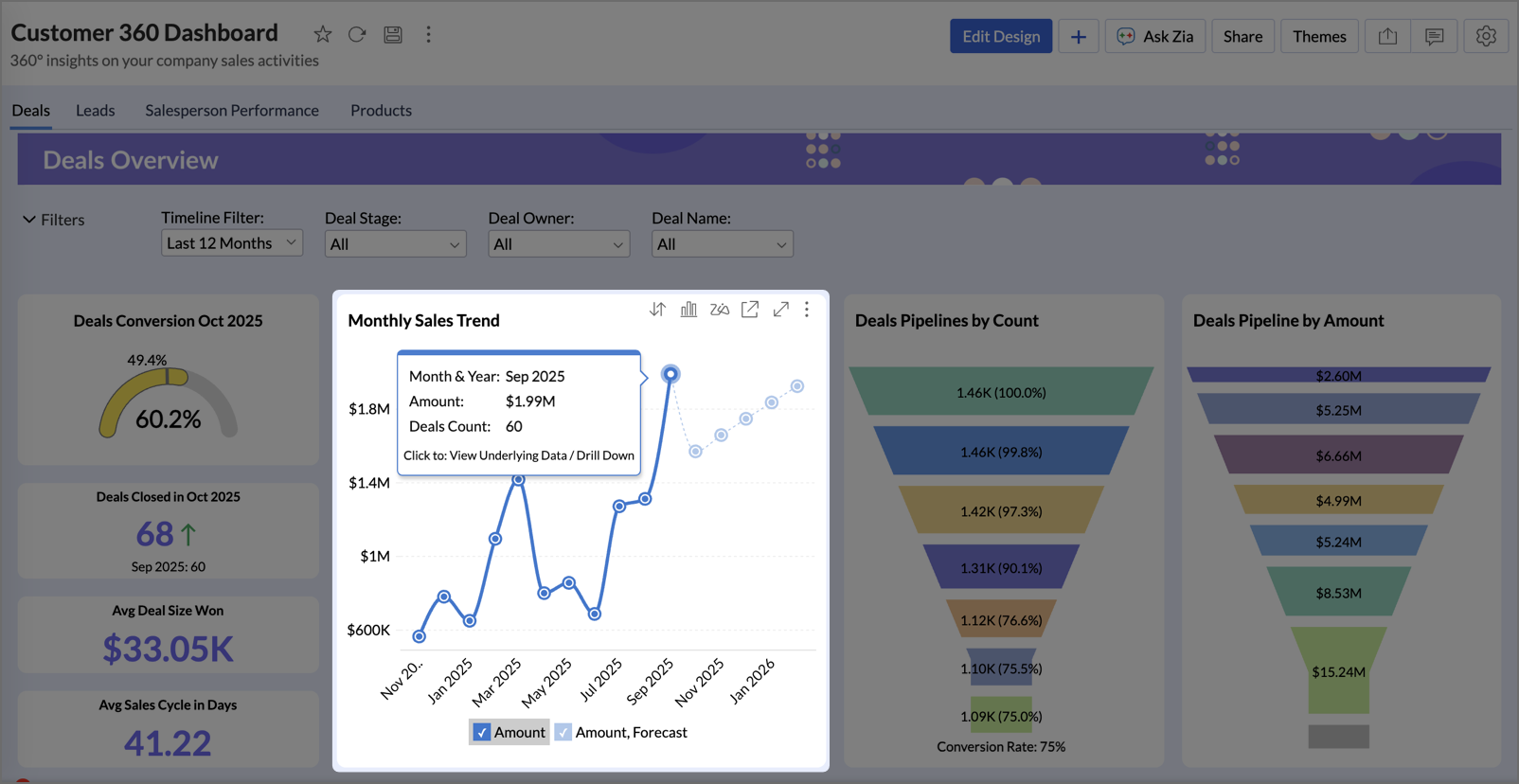This screenshot has width=1519, height=784.
Task: Change chart type using bar chart icon
Action: point(688,310)
